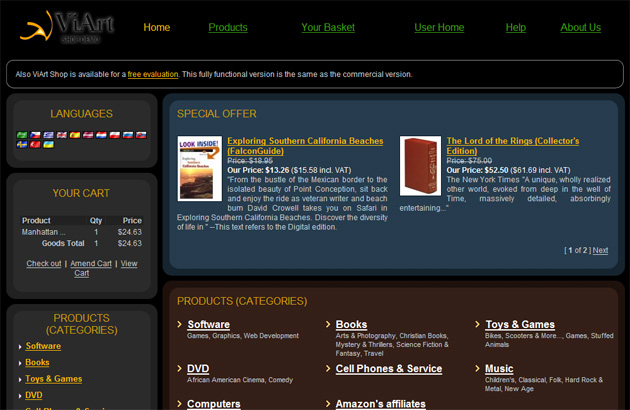This screenshot has height=410, width=630.
Task: Click the chevron beside Computers category
Action: 180,404
